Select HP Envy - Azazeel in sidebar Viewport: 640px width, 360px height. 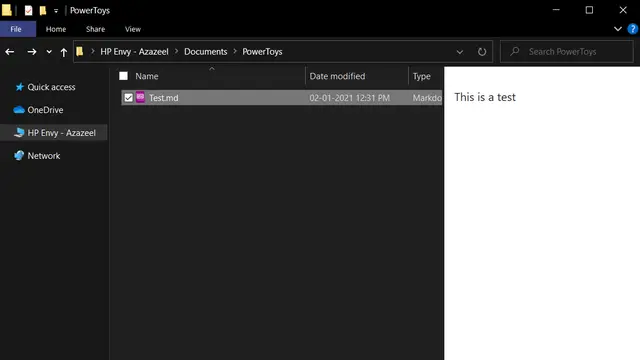[x=62, y=133]
